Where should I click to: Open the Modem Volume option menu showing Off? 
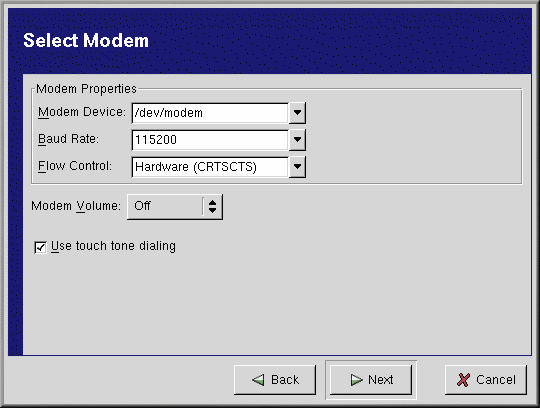coord(175,207)
